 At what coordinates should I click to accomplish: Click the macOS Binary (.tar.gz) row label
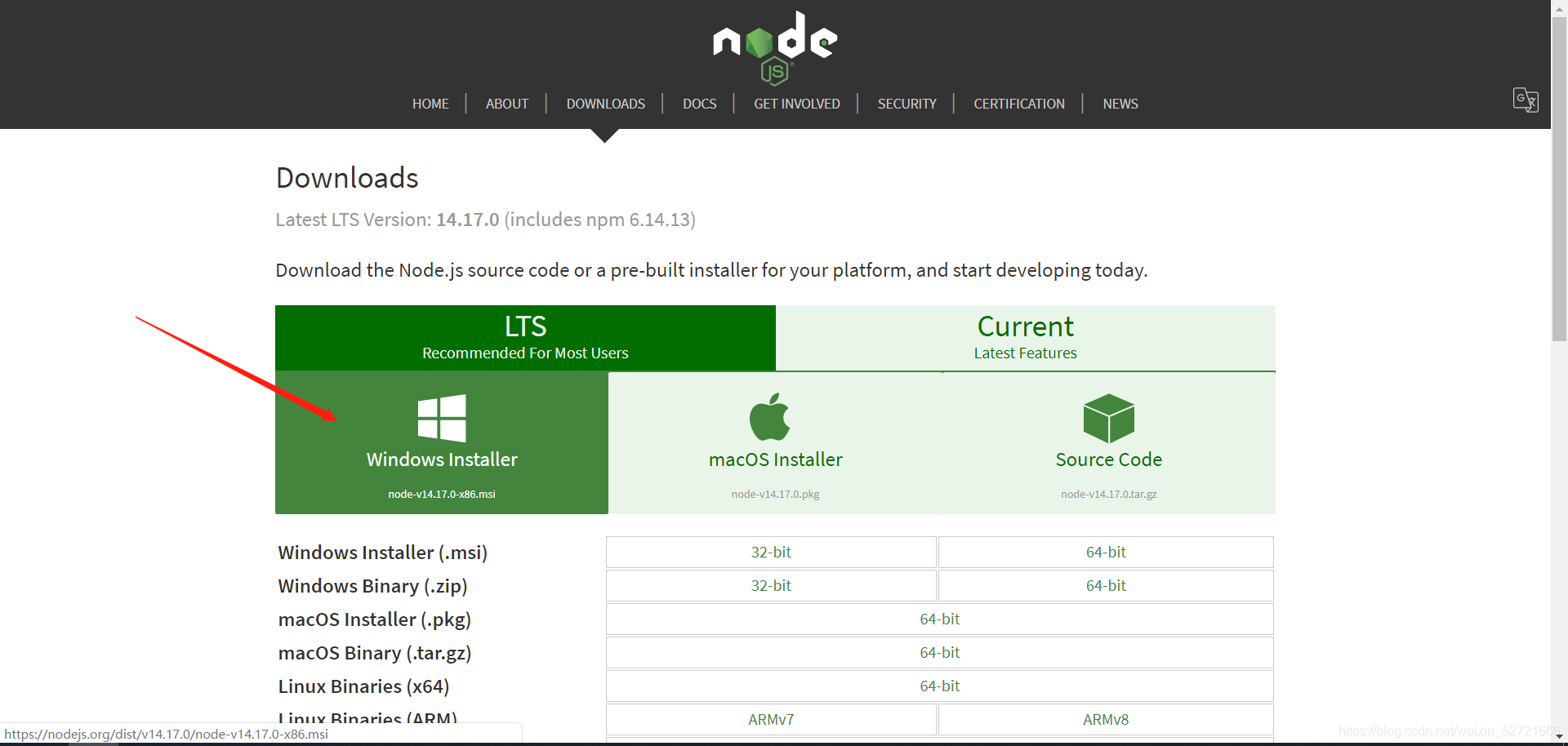pos(375,653)
